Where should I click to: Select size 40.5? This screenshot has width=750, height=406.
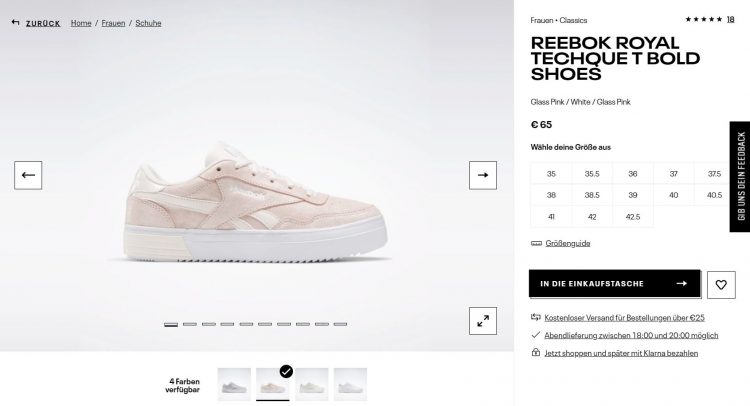coord(714,195)
